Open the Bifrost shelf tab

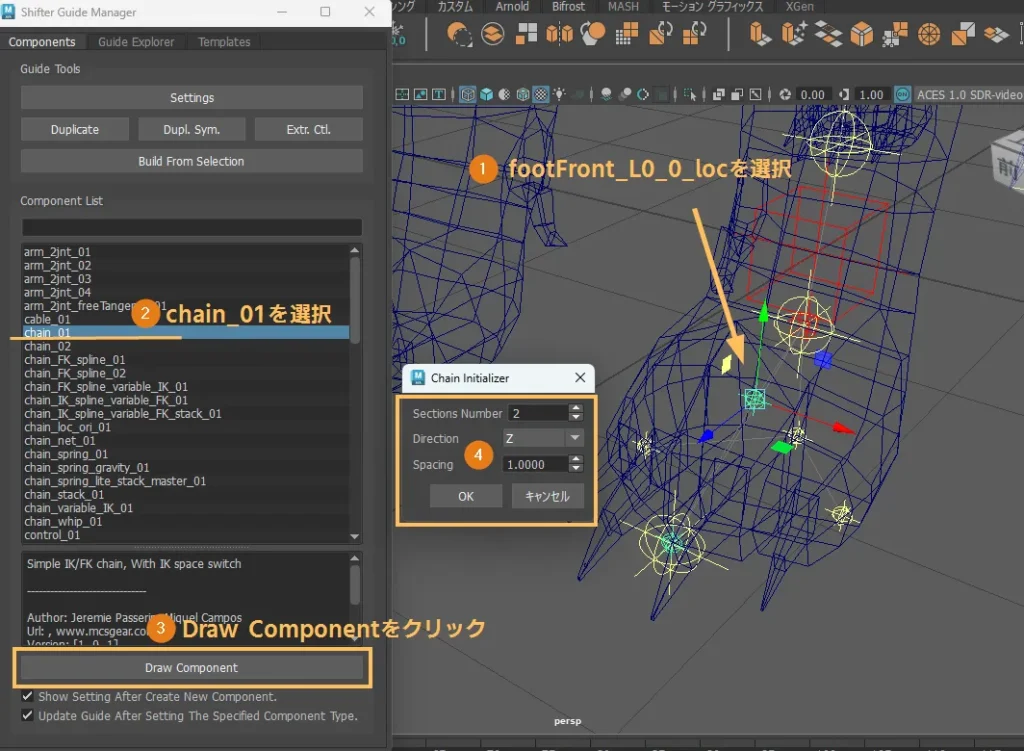(x=569, y=6)
